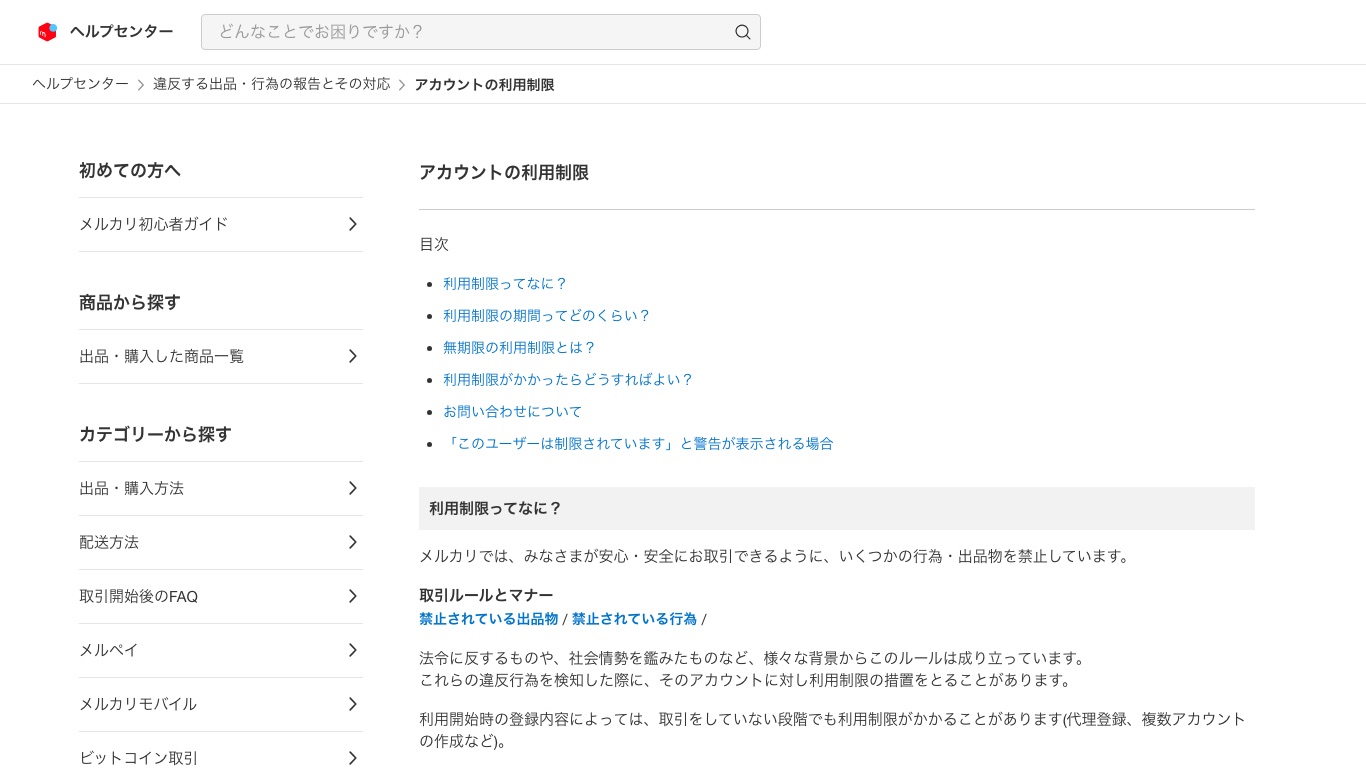Click chevron beside 配送方法
This screenshot has height=768, width=1366.
pos(353,542)
